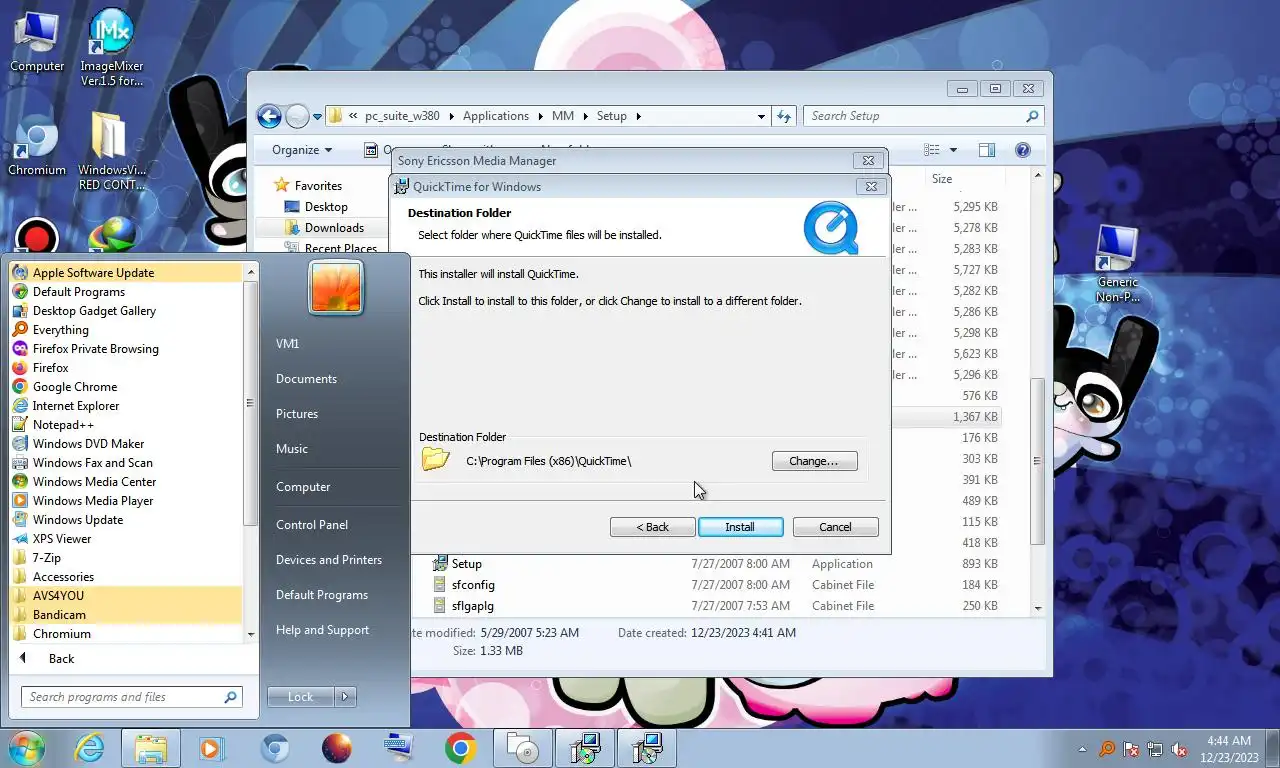Click the Search Setup box
This screenshot has height=768, width=1280.
pos(924,116)
